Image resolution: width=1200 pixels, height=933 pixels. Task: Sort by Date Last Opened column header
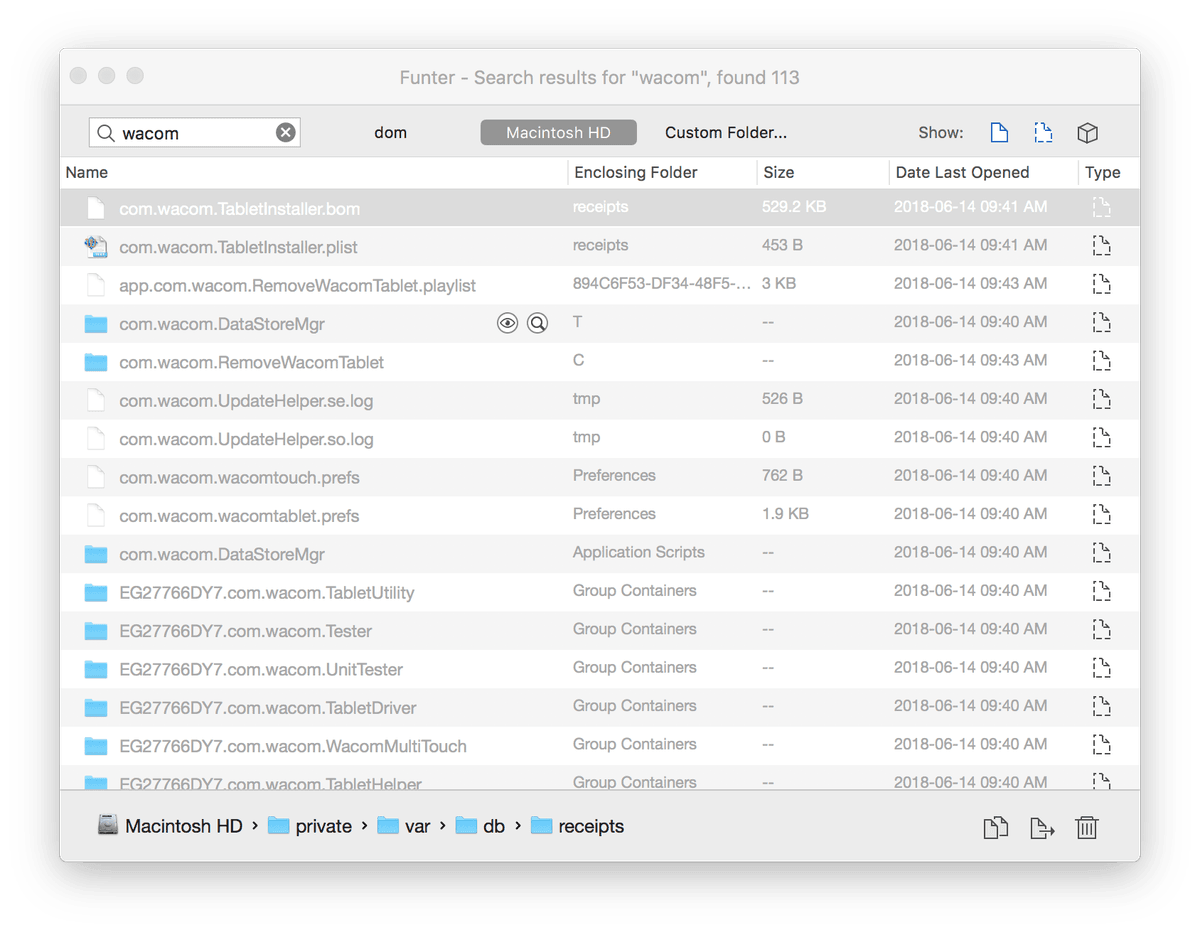tap(962, 173)
